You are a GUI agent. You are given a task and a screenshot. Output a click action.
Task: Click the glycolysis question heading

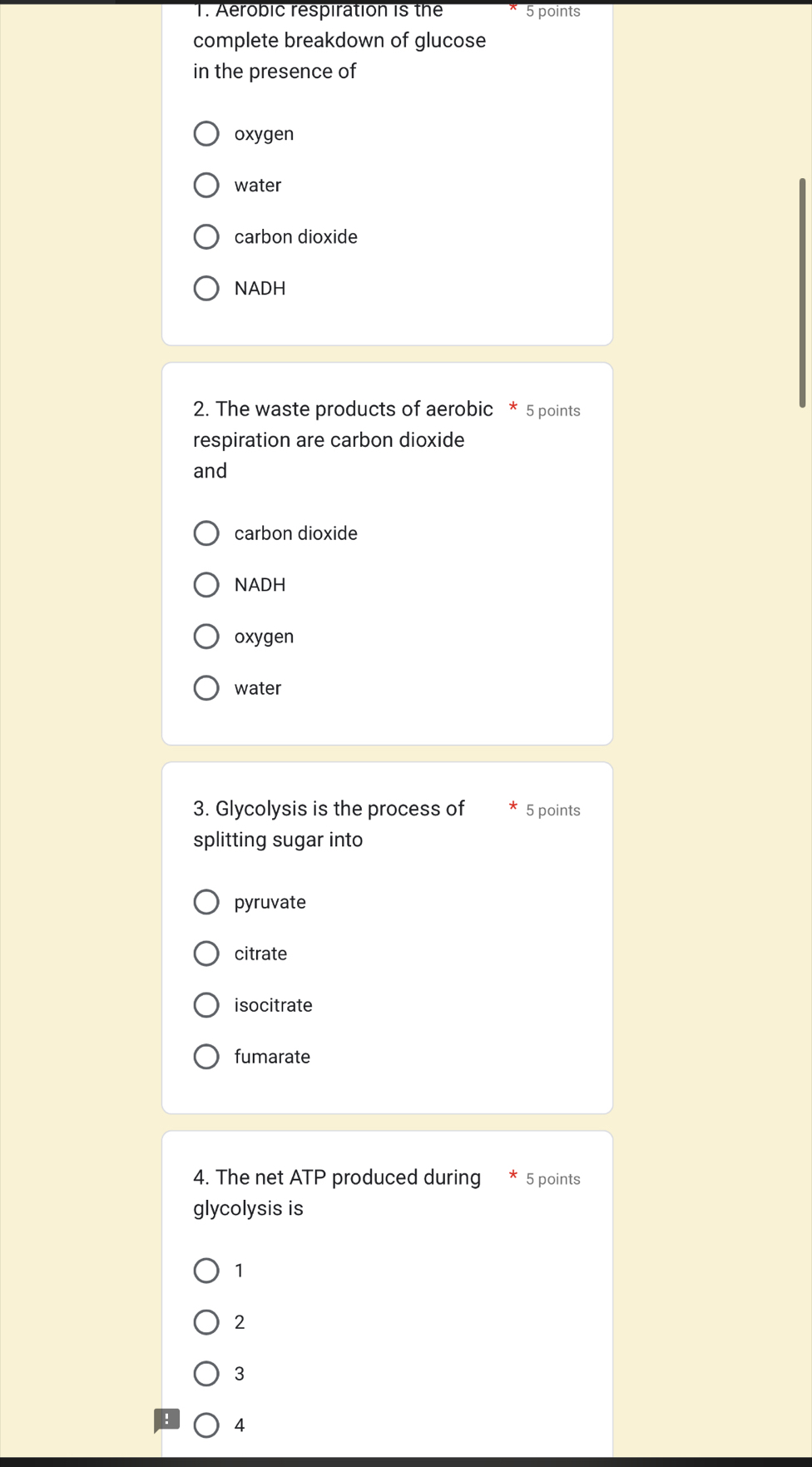(x=329, y=824)
